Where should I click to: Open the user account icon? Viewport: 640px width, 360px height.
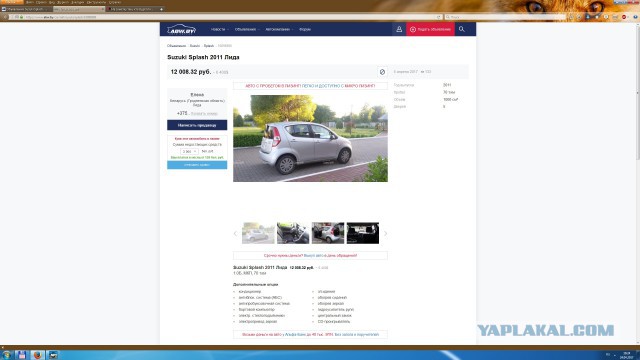399,29
